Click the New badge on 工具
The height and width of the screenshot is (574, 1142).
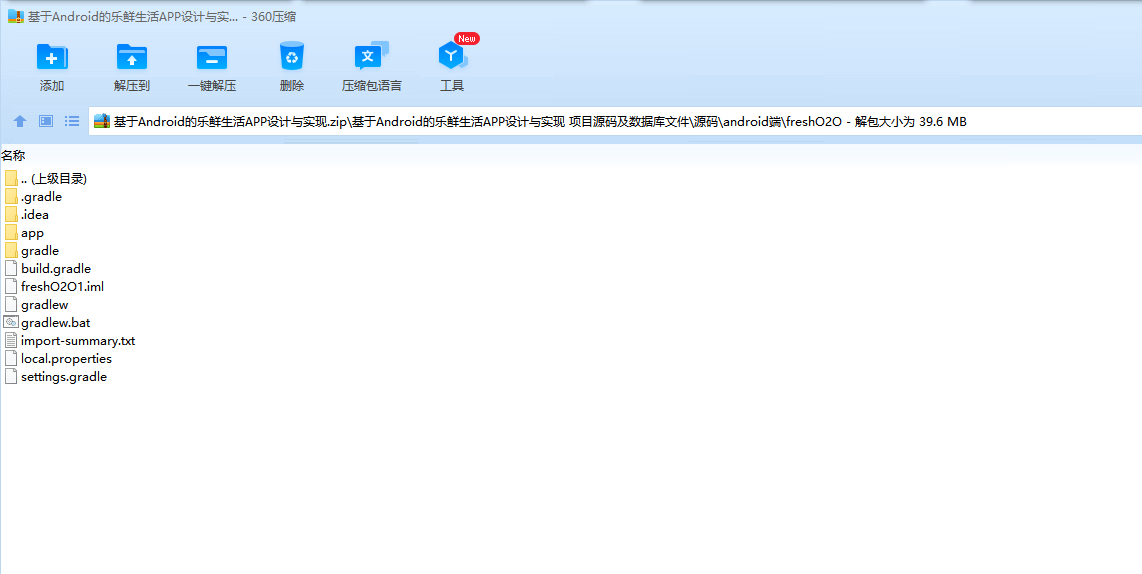point(466,39)
